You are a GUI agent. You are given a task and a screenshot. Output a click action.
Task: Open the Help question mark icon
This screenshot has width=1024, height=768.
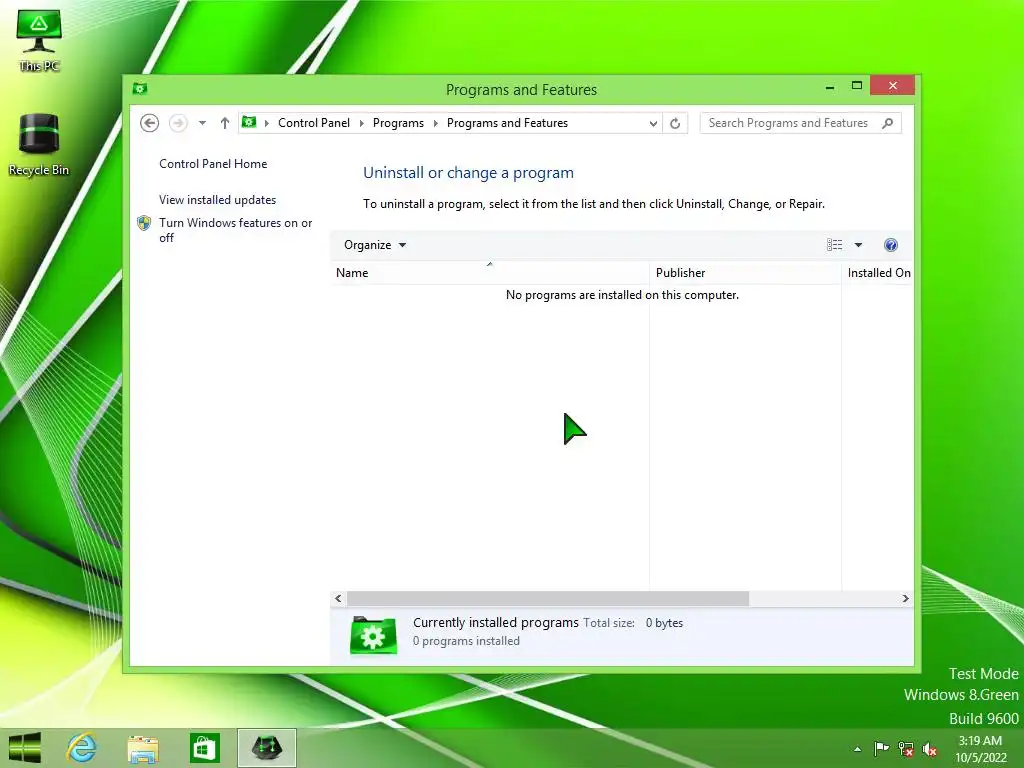(x=891, y=245)
